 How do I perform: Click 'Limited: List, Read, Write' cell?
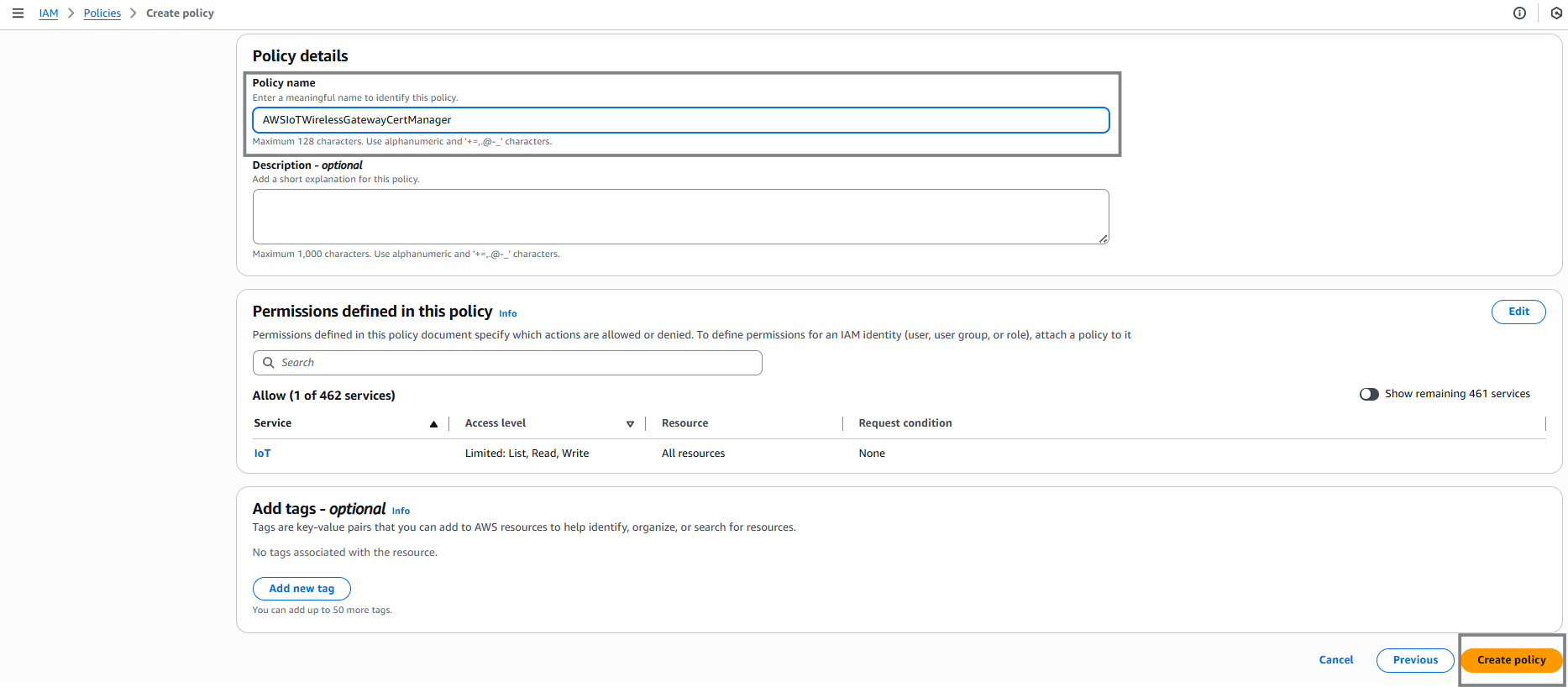click(527, 454)
